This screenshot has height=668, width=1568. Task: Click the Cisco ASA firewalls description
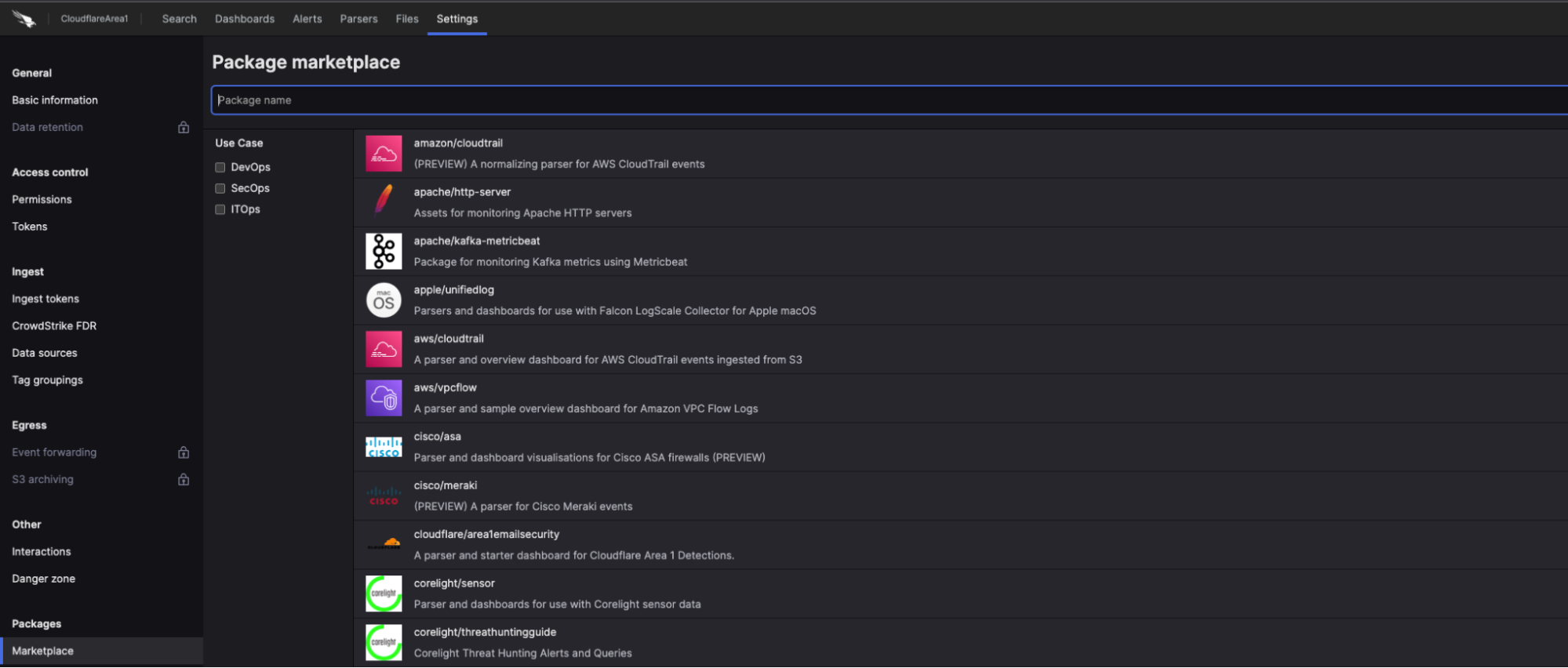coord(590,457)
